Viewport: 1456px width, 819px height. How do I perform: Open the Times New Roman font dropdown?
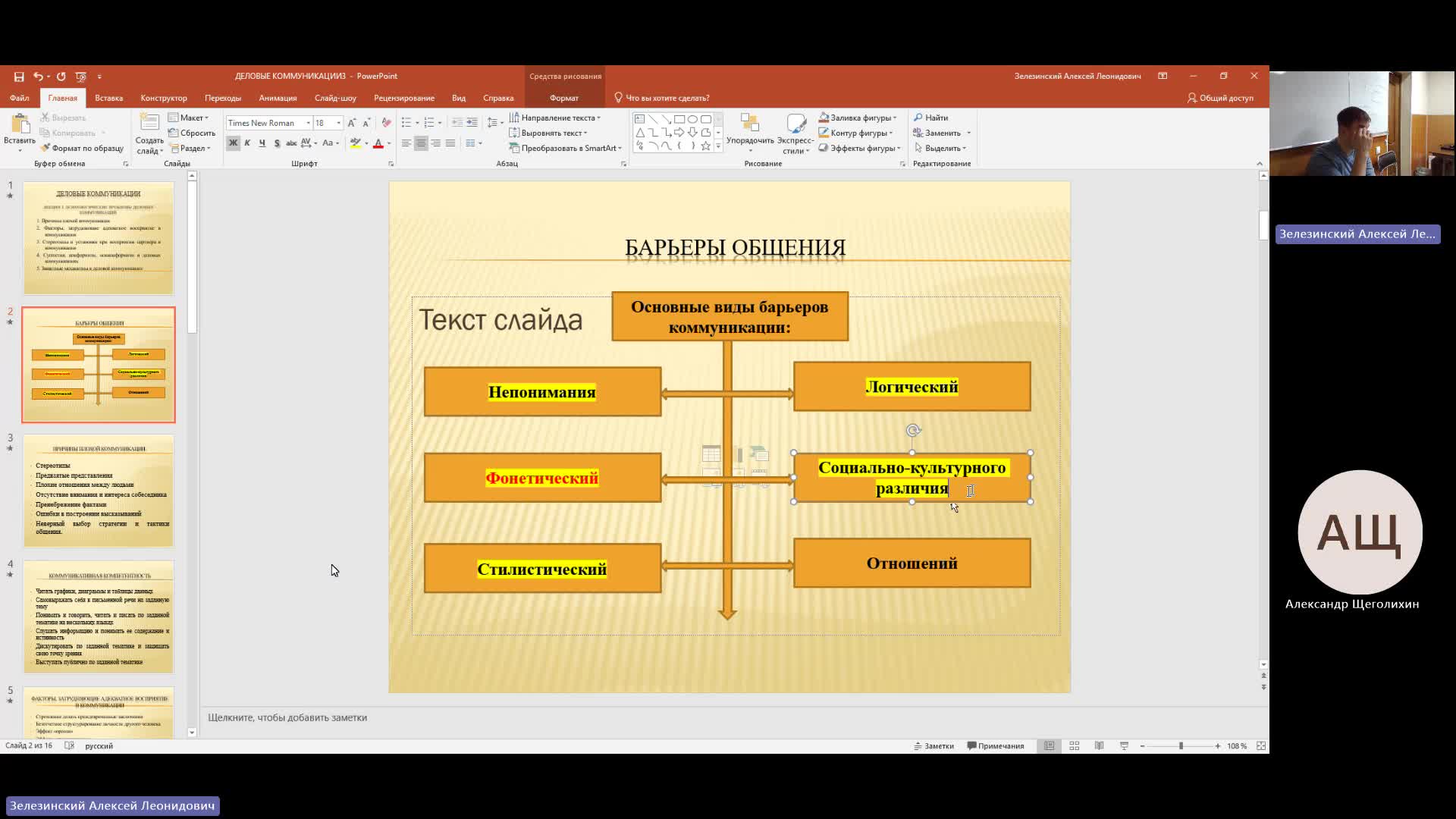pyautogui.click(x=308, y=123)
